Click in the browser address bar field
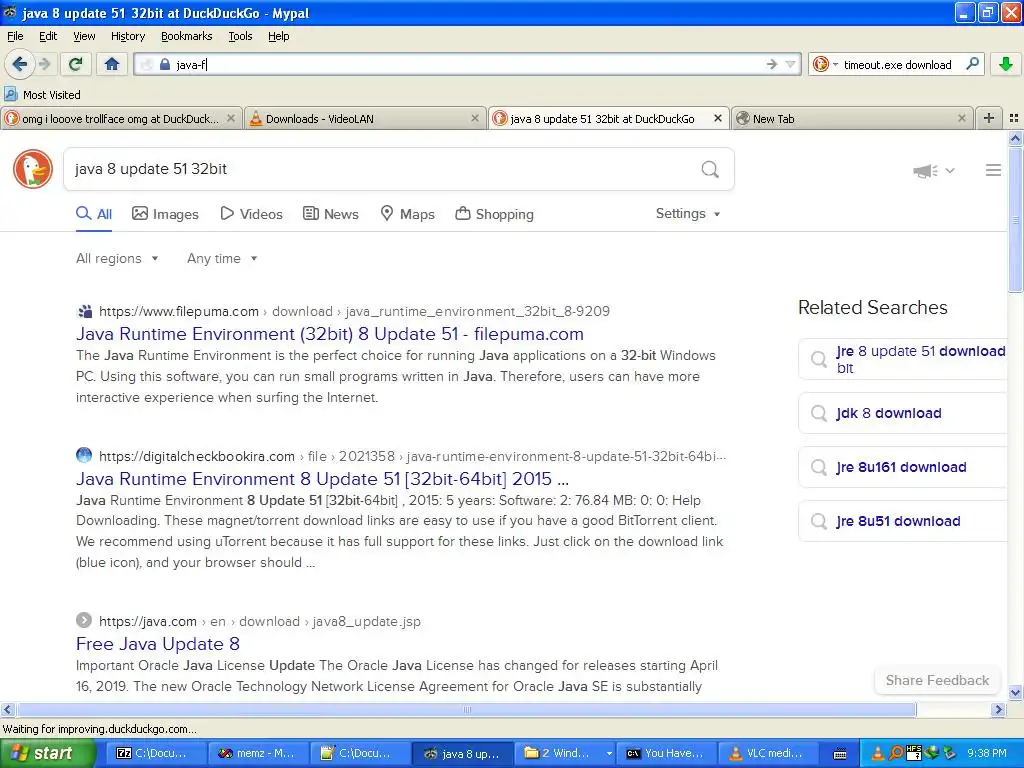1024x768 pixels. coord(467,64)
